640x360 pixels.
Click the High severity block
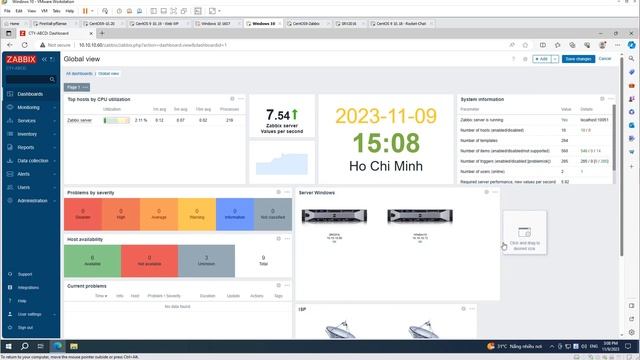121,214
